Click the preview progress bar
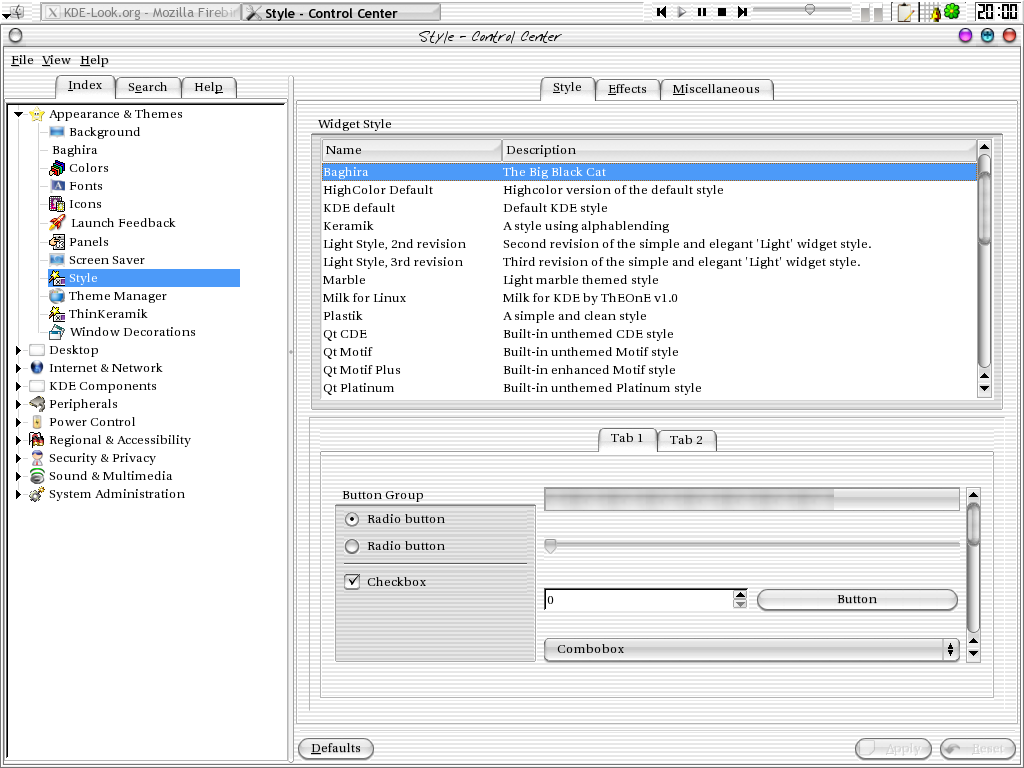This screenshot has width=1024, height=768. [752, 500]
